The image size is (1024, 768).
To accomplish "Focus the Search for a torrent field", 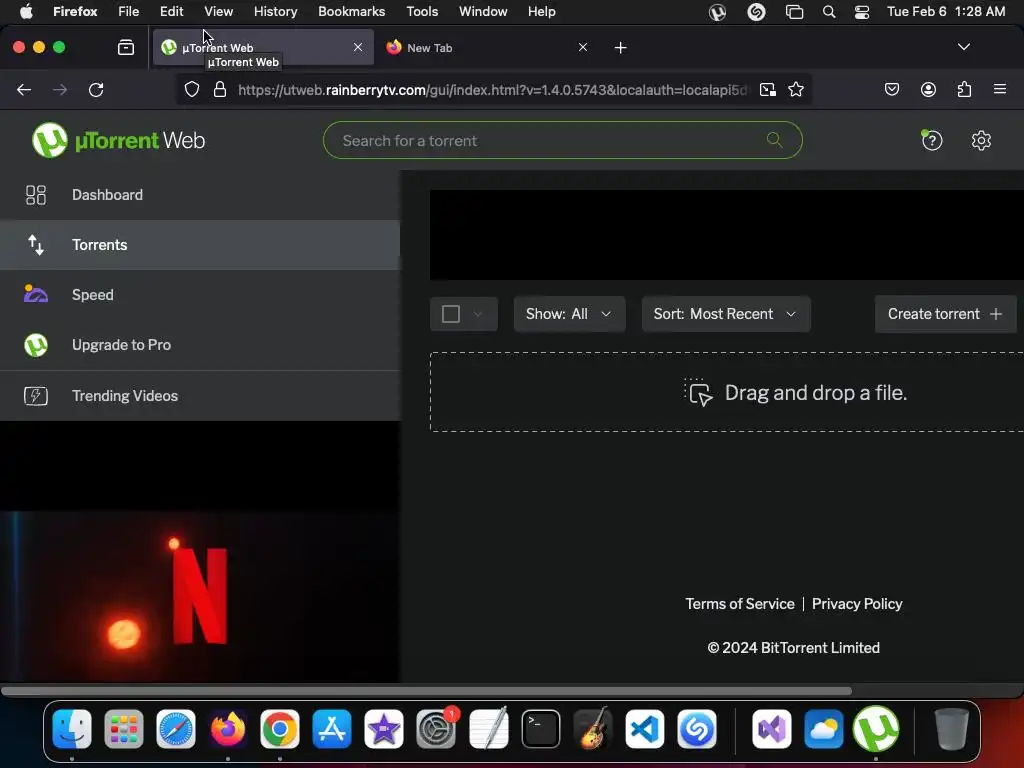I will (562, 140).
